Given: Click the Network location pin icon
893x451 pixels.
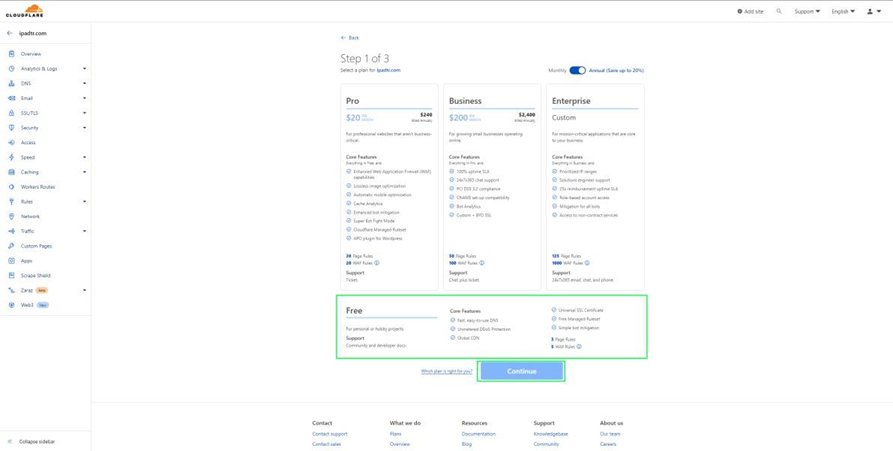Looking at the screenshot, I should 11,216.
